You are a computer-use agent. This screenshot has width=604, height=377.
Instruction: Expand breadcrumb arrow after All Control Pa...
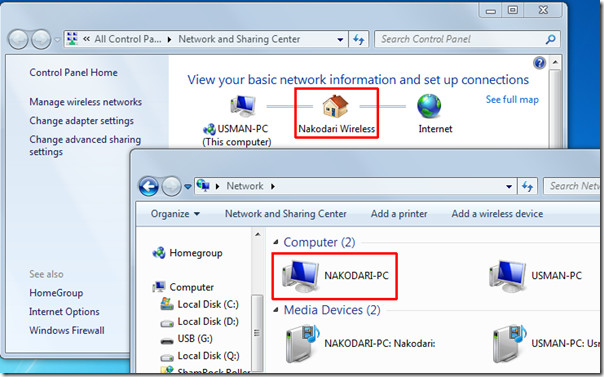tap(169, 39)
